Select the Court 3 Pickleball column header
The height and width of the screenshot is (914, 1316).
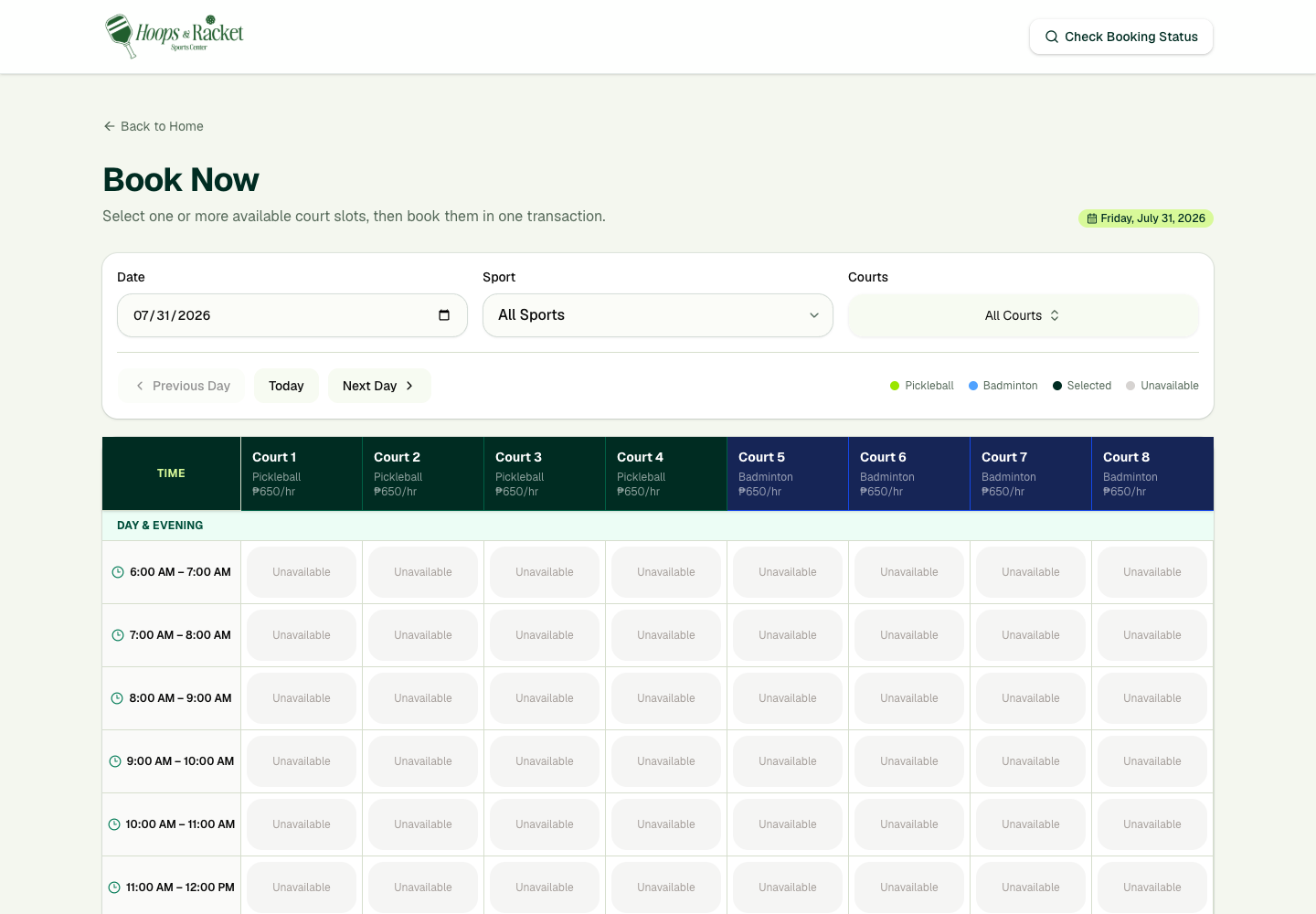(x=545, y=473)
